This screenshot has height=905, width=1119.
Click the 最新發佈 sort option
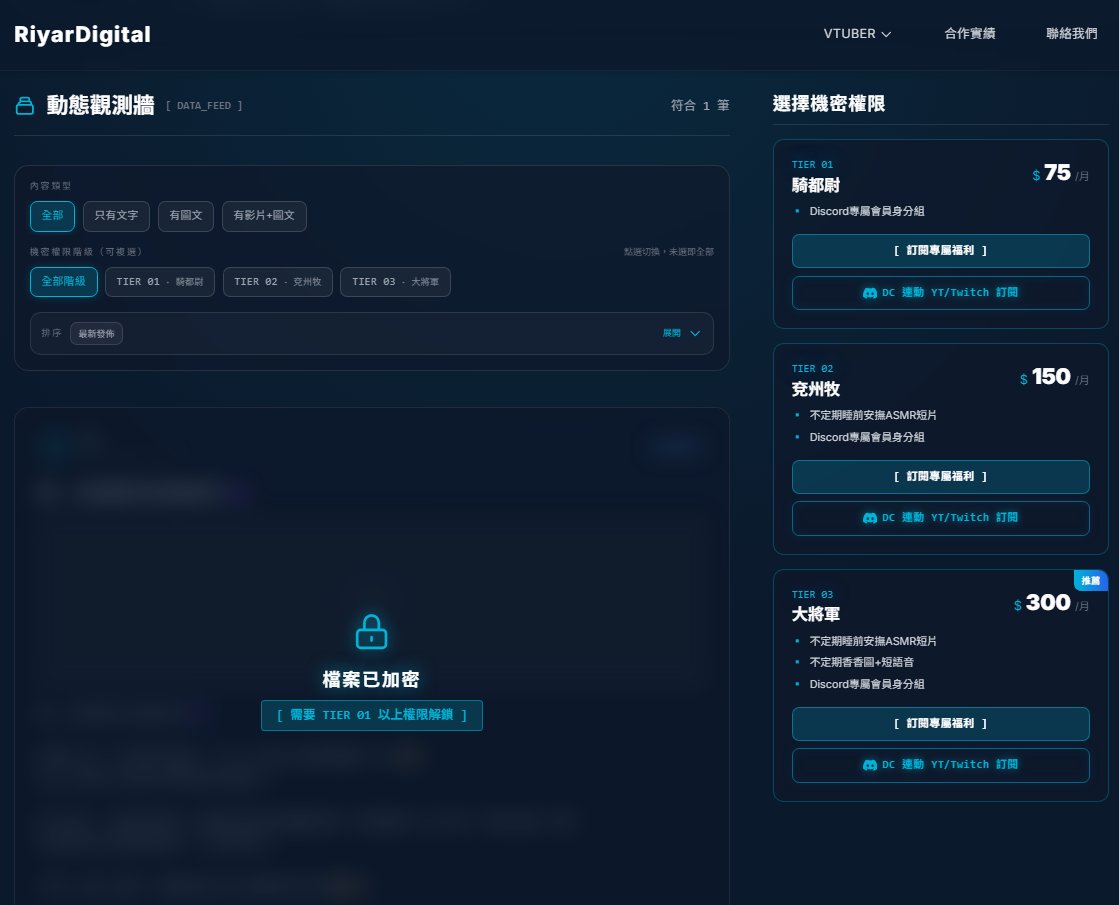(x=96, y=333)
